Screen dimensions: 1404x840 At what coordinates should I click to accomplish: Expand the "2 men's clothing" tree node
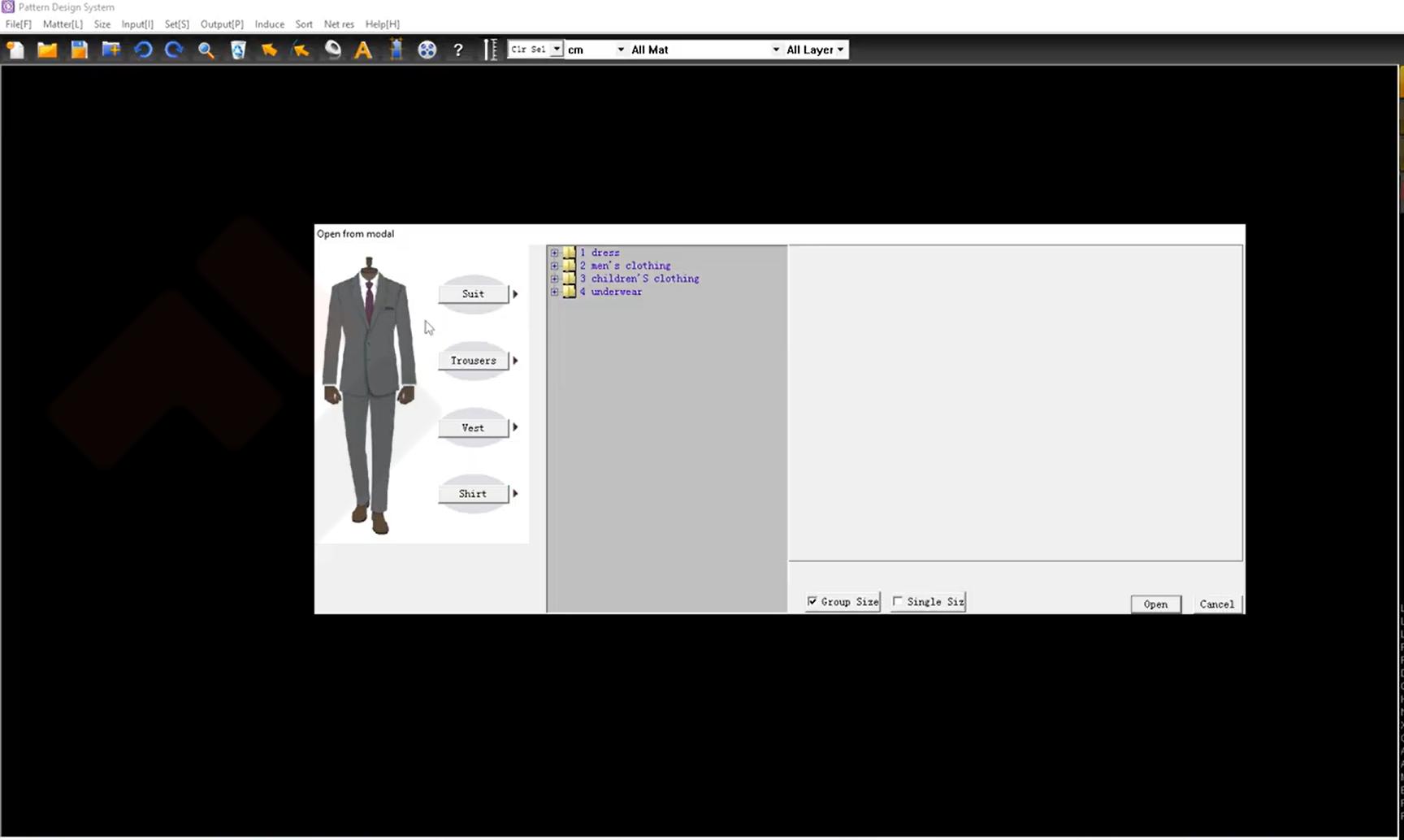[x=555, y=266]
